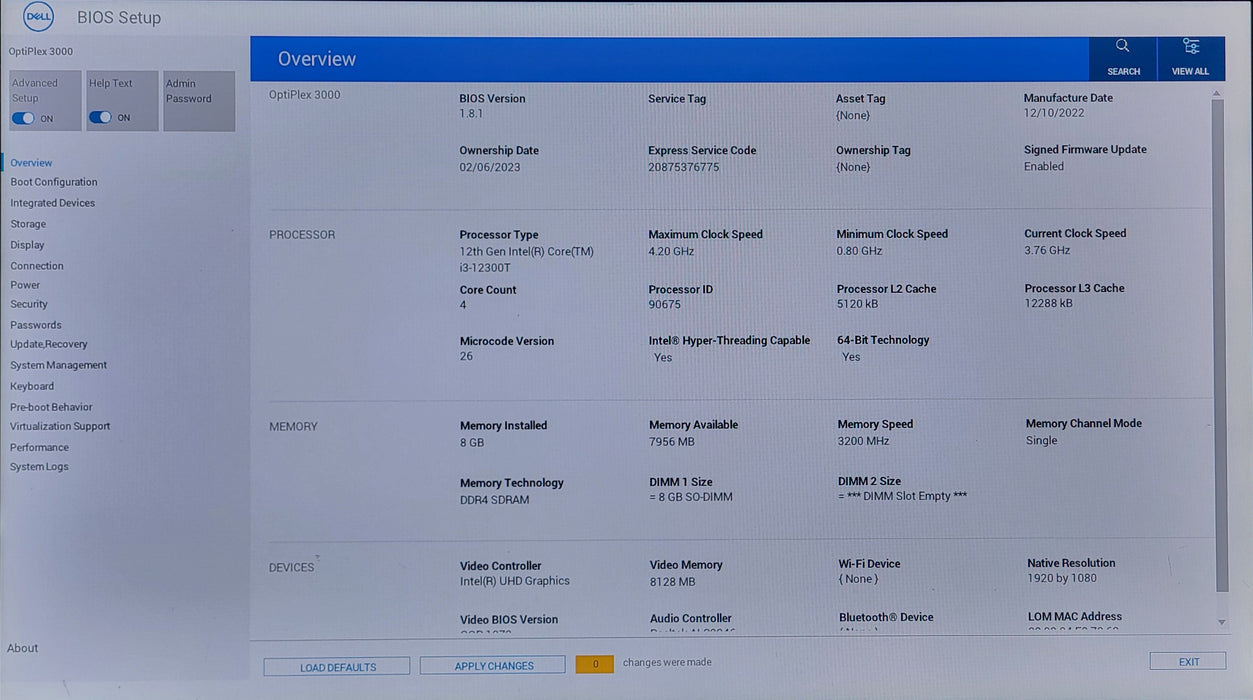Click the Exit button
The height and width of the screenshot is (700, 1253).
tap(1188, 661)
